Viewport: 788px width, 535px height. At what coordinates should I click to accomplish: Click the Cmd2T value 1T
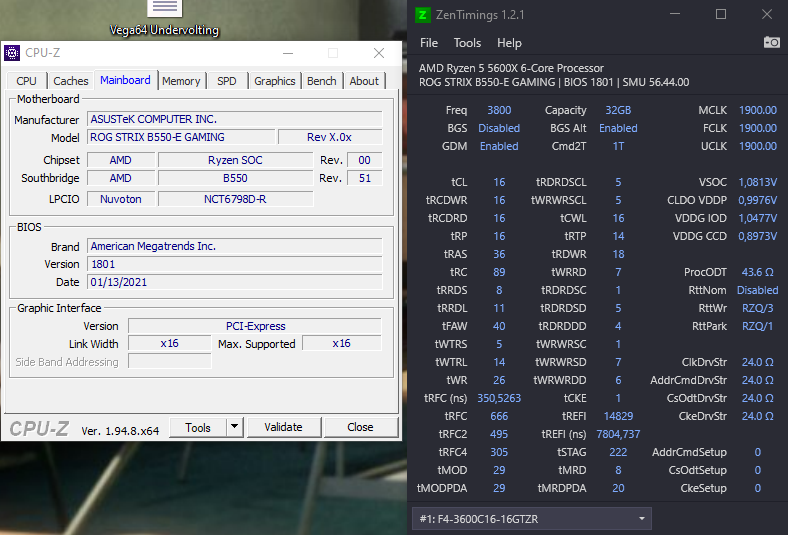click(x=618, y=146)
